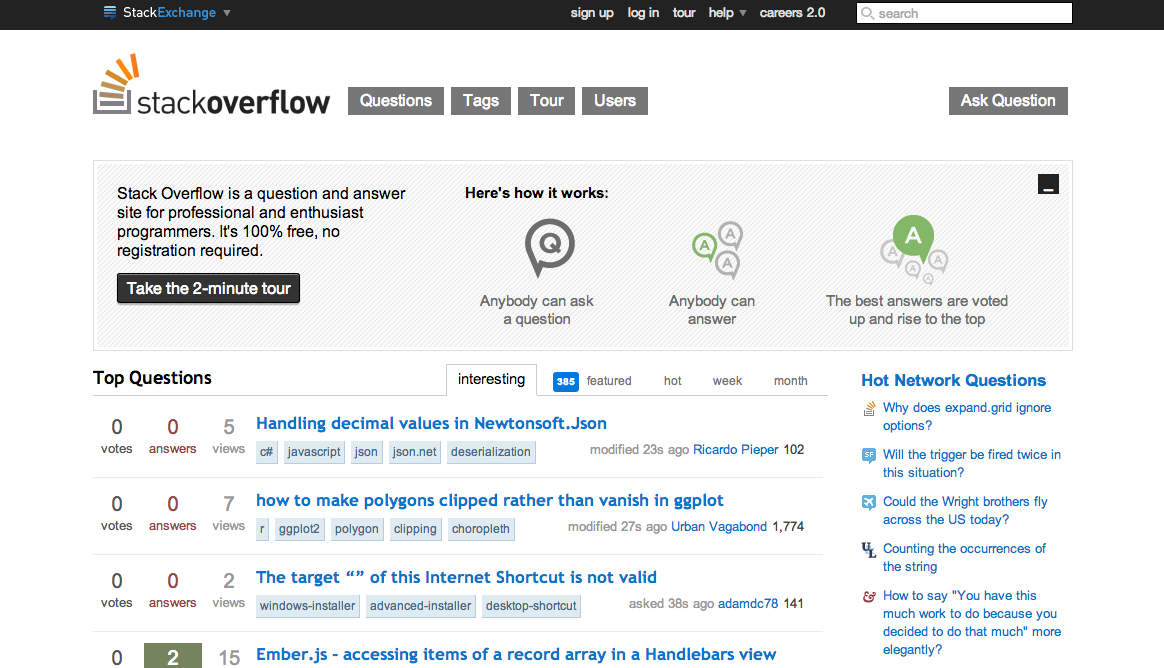This screenshot has height=668, width=1164.
Task: Open the Tour navigation button
Action: tap(546, 101)
